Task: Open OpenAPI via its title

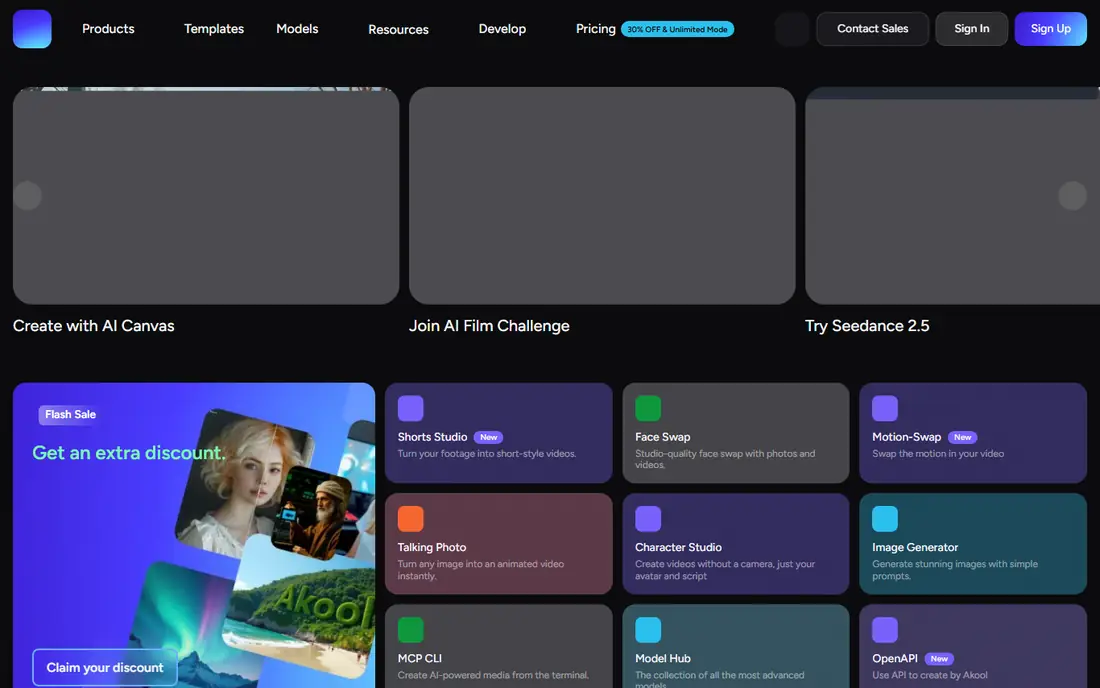Action: pyautogui.click(x=894, y=659)
